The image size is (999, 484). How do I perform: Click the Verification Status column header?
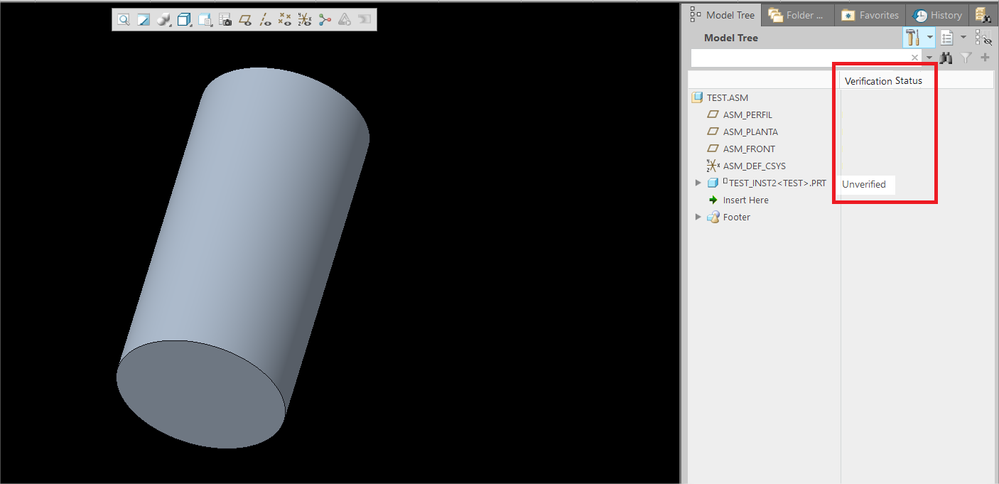click(x=883, y=81)
